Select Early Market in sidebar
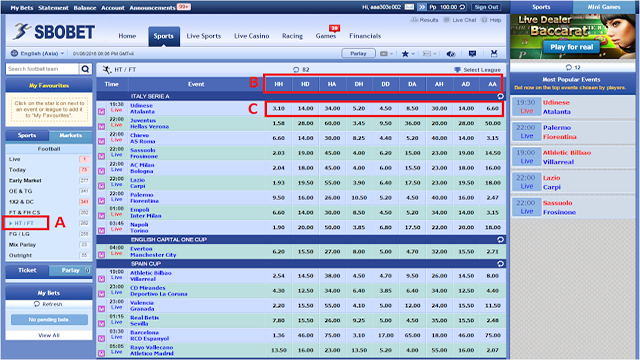The width and height of the screenshot is (640, 360). tap(25, 180)
